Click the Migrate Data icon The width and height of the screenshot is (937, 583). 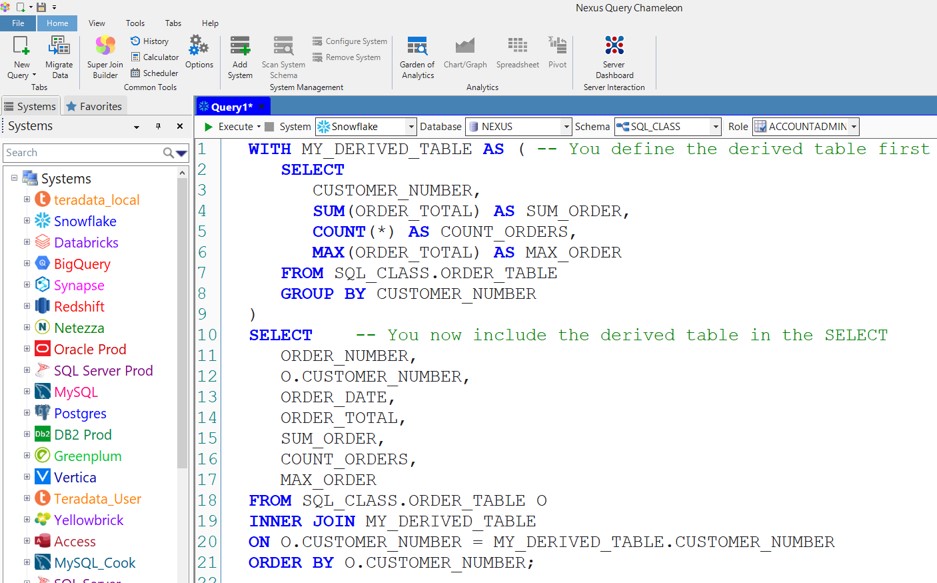point(59,55)
